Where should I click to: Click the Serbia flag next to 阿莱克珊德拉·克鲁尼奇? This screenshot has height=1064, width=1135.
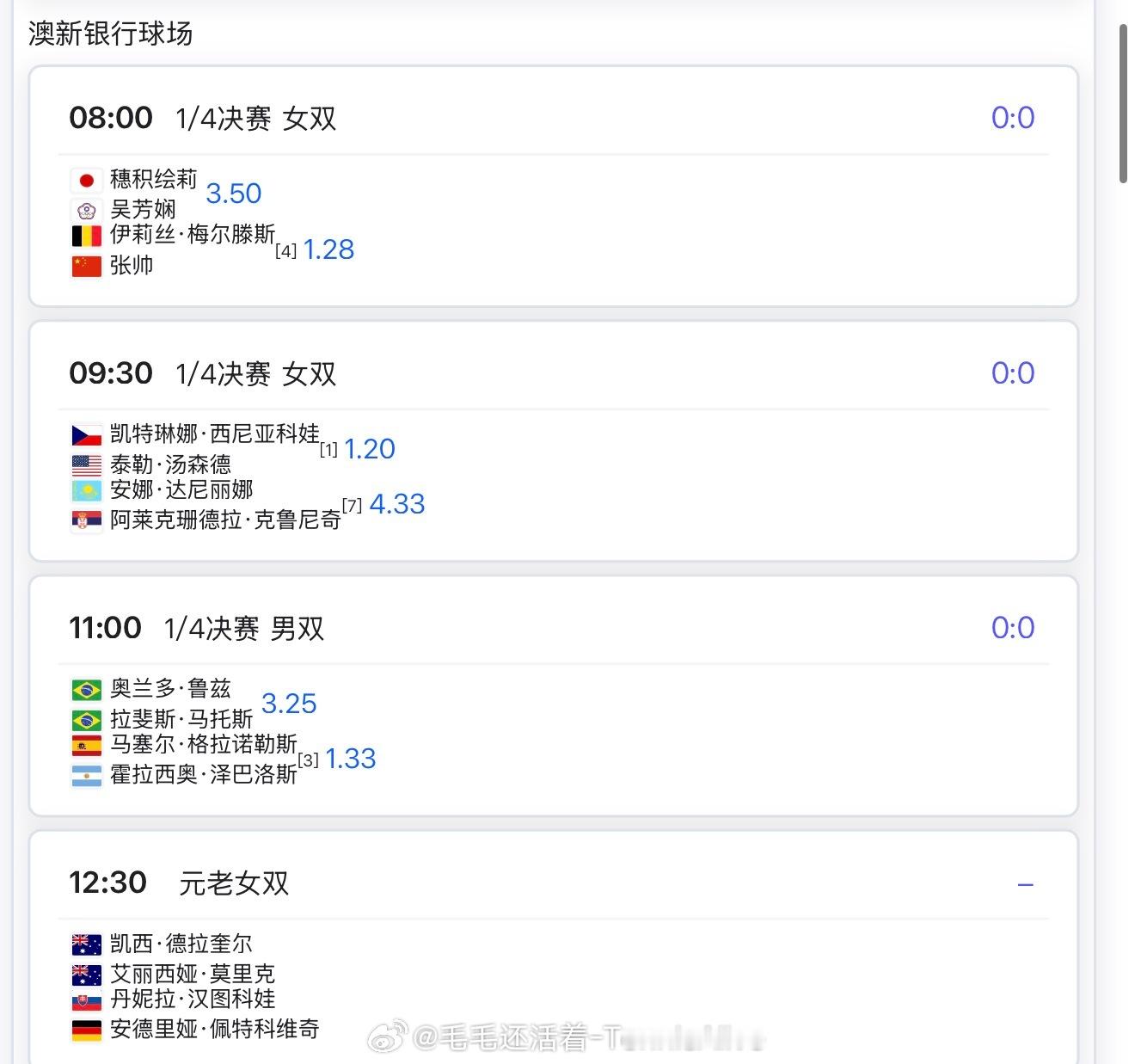pyautogui.click(x=85, y=520)
